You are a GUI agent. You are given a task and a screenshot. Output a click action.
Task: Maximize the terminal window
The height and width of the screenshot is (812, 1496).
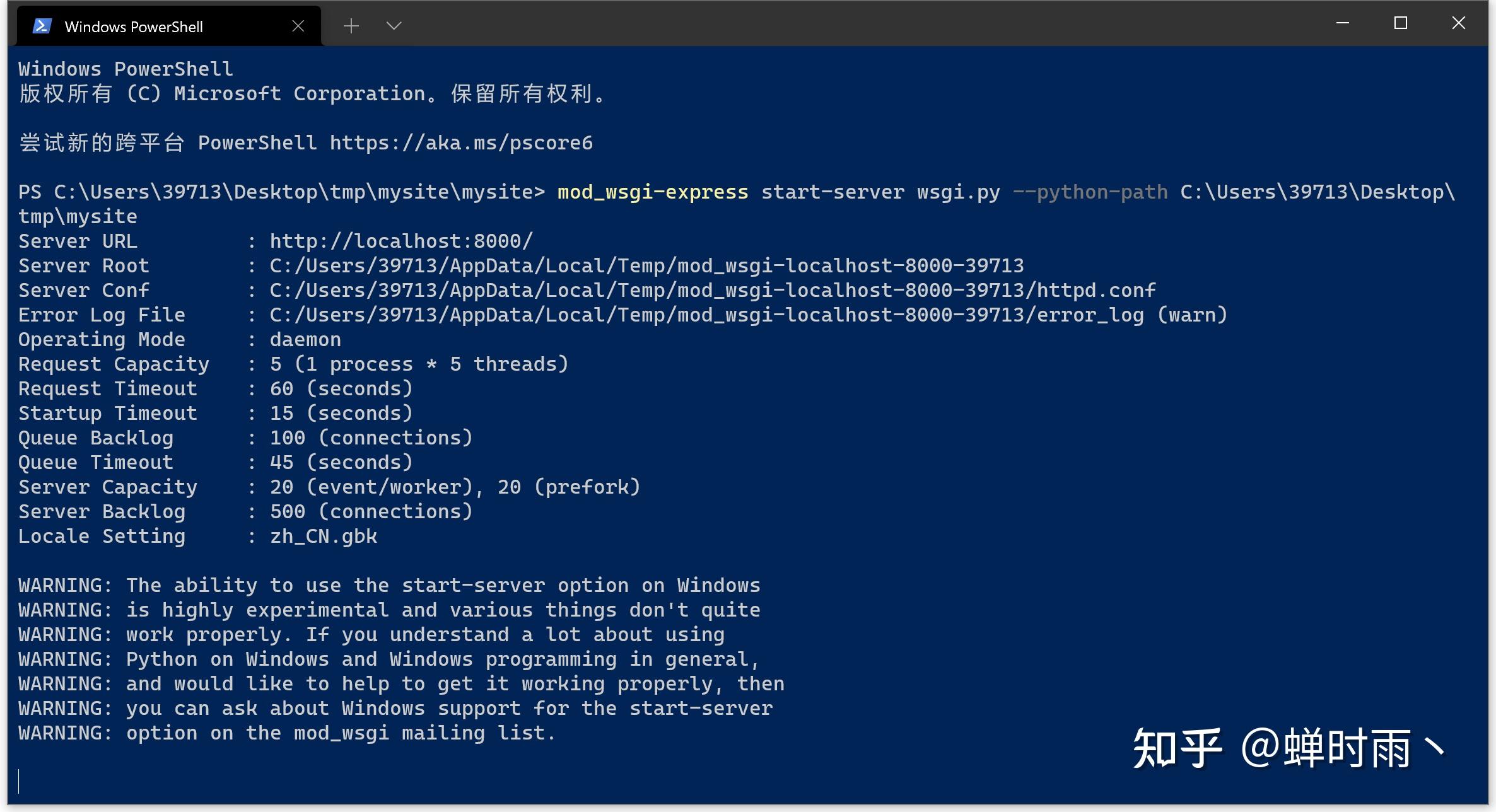point(1401,23)
